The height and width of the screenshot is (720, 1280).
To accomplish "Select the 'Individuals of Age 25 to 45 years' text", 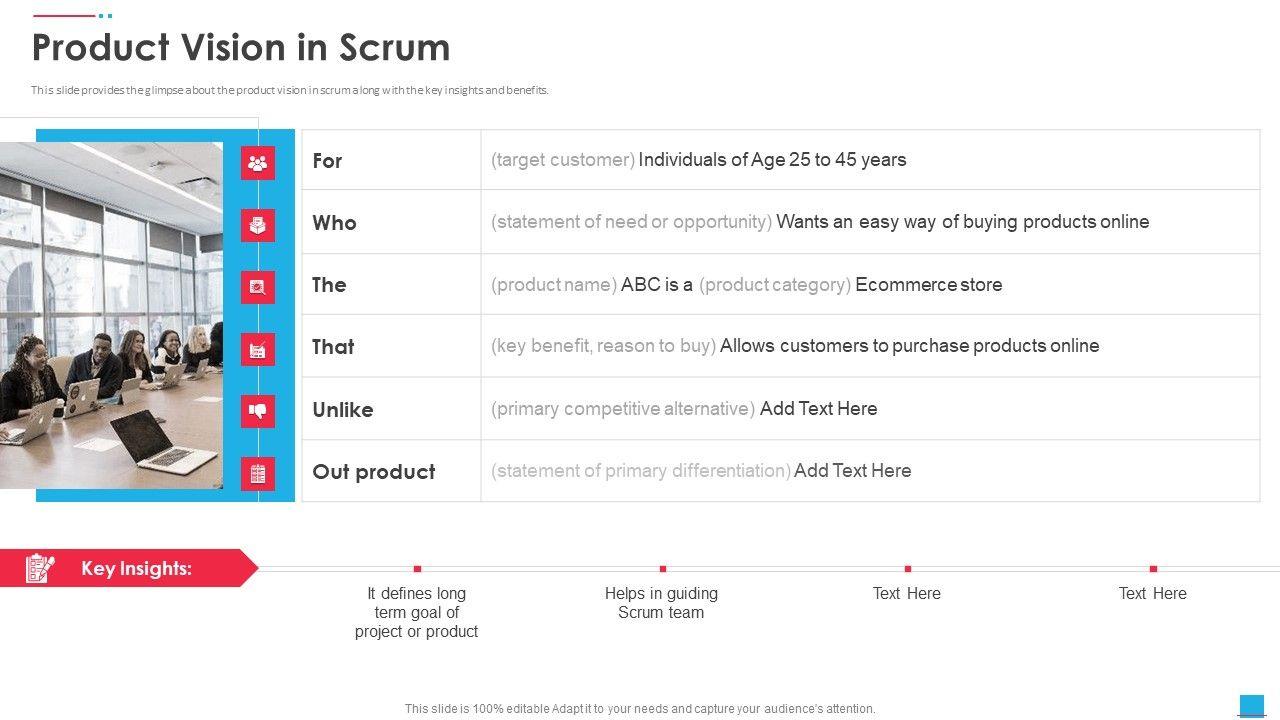I will point(772,160).
